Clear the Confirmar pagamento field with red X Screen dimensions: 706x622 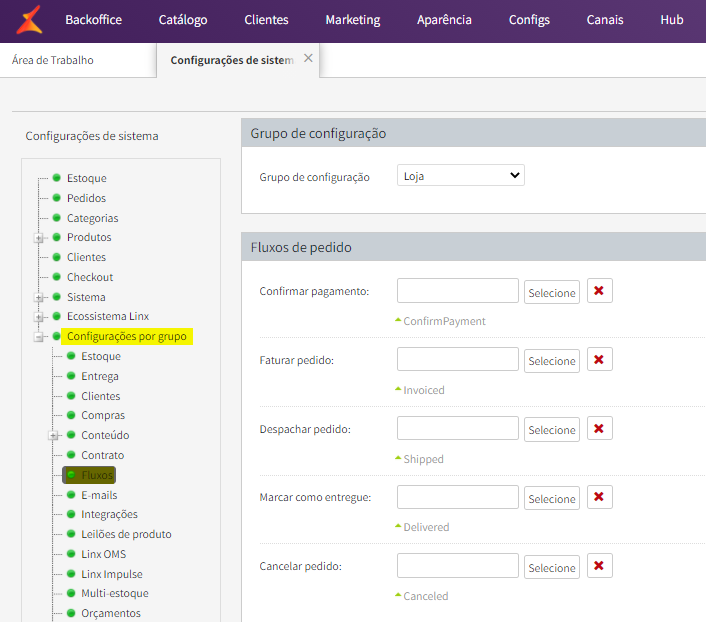(599, 291)
